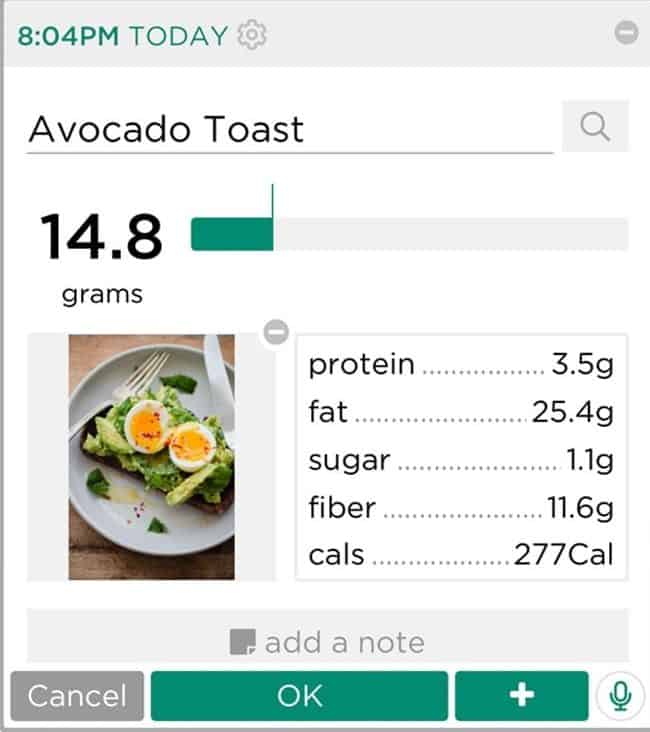Open the avocado toast photo thumbnail
650x732 pixels.
(x=152, y=457)
